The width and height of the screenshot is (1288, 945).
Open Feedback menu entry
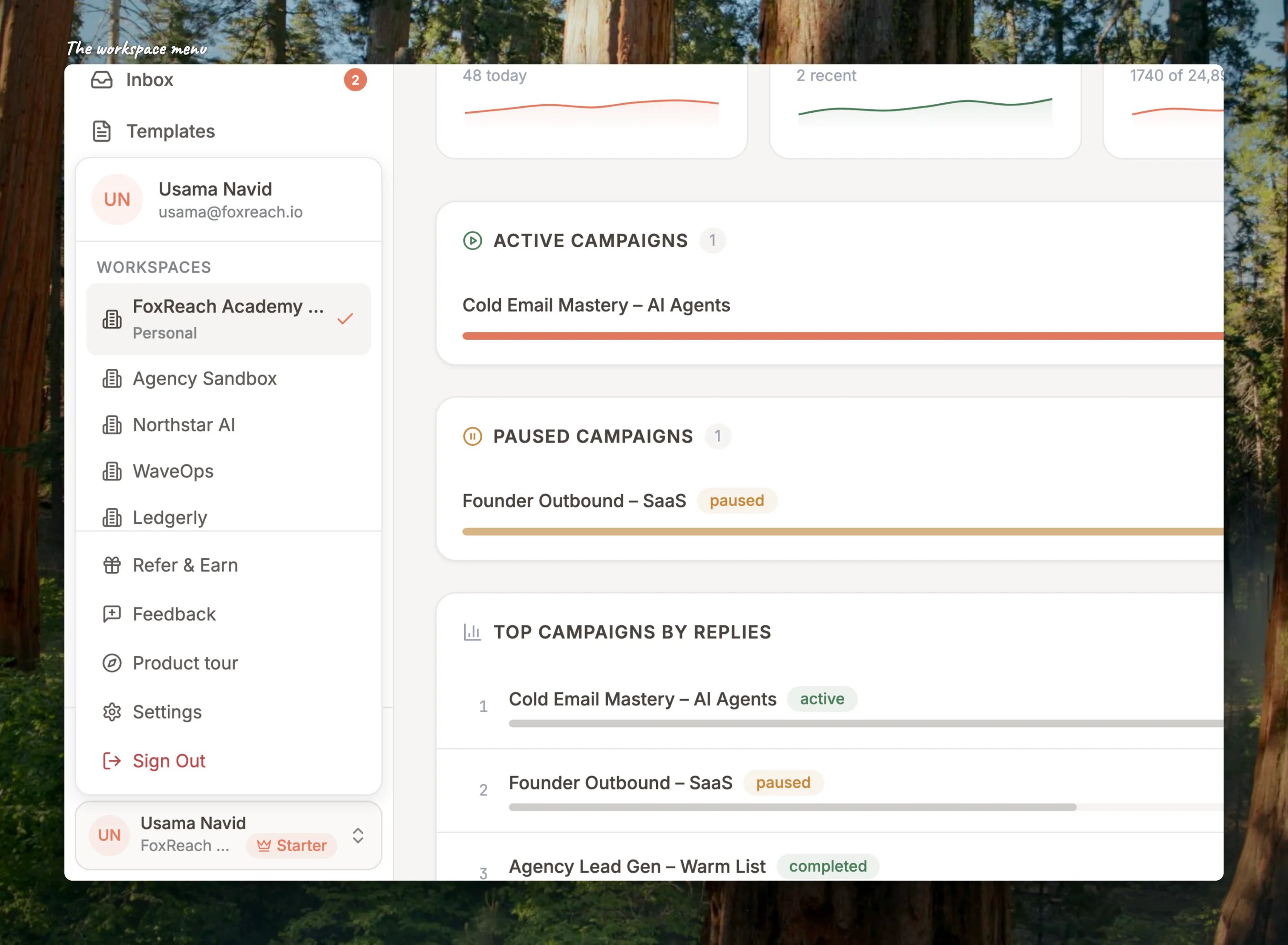pyautogui.click(x=228, y=614)
